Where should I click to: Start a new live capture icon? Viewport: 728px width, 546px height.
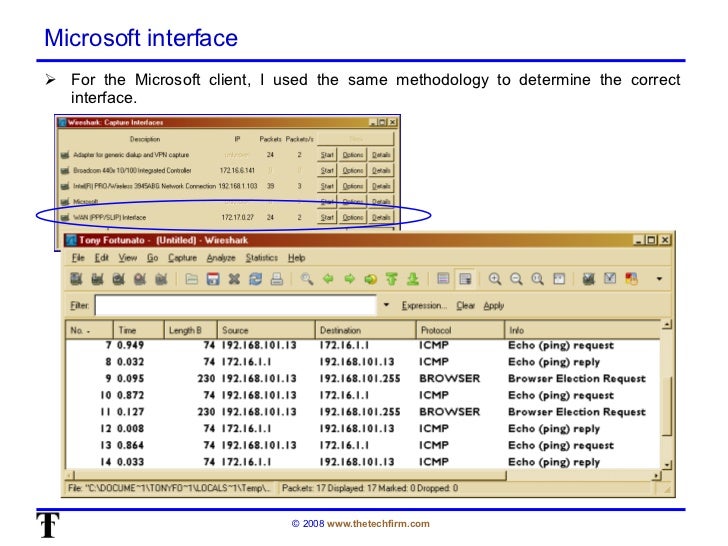[119, 279]
